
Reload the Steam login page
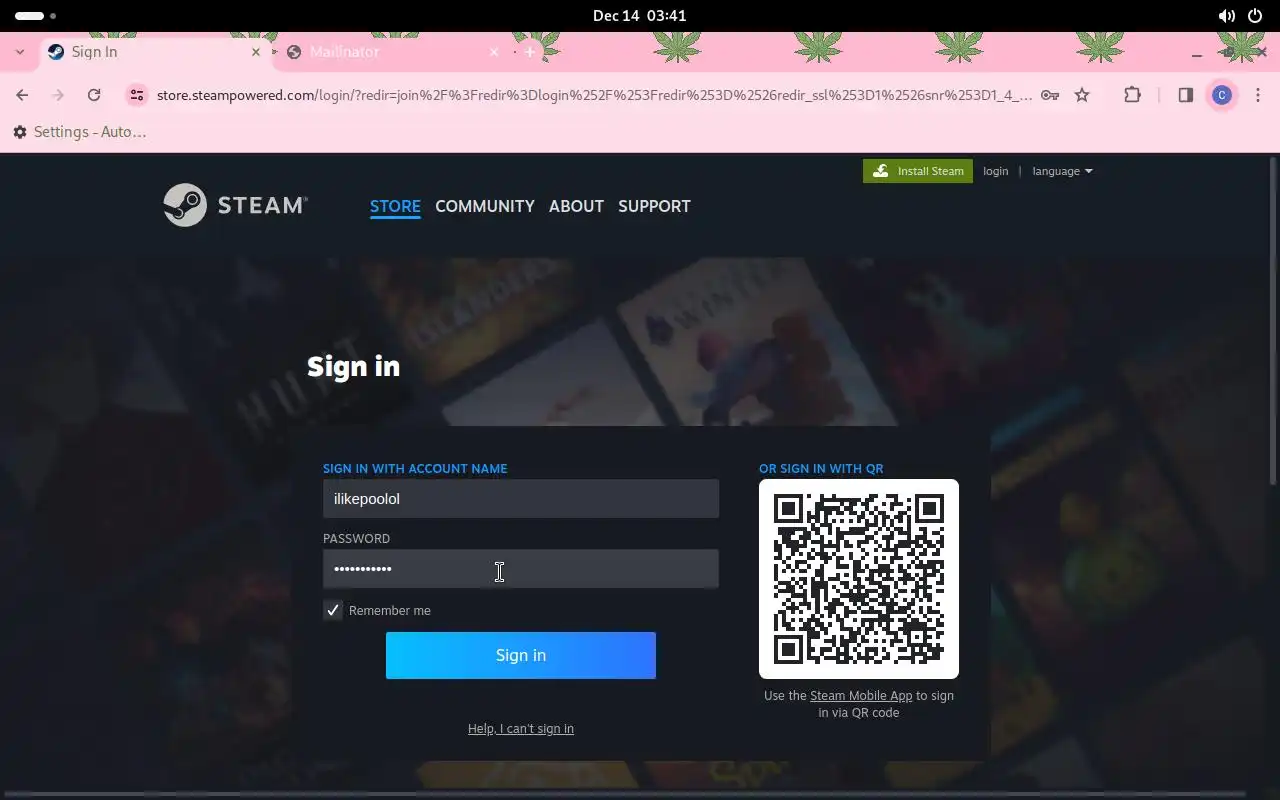click(94, 95)
